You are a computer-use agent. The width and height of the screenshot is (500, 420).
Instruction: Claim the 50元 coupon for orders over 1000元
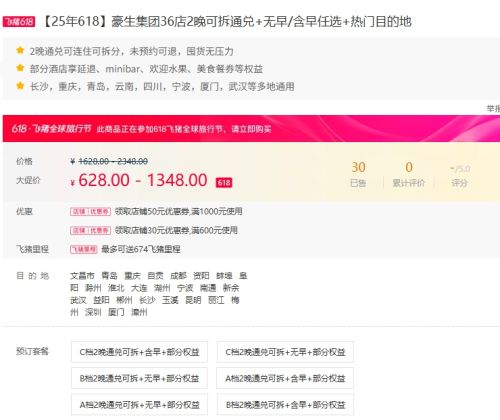click(x=178, y=212)
